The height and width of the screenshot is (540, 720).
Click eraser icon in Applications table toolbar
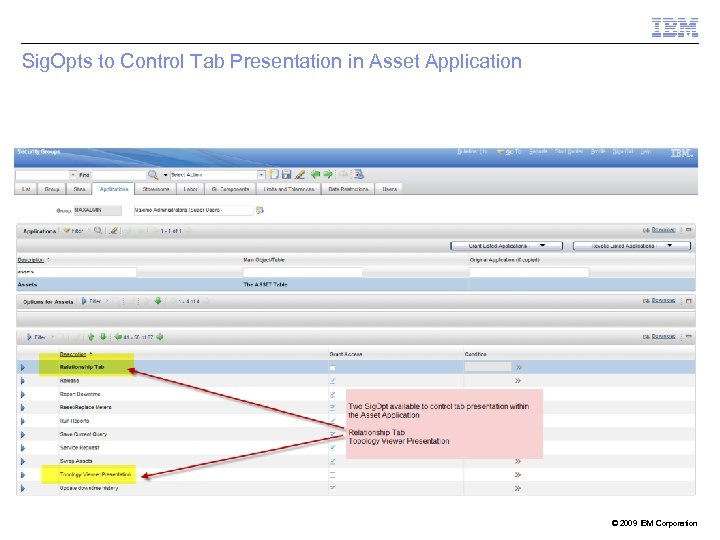point(113,230)
